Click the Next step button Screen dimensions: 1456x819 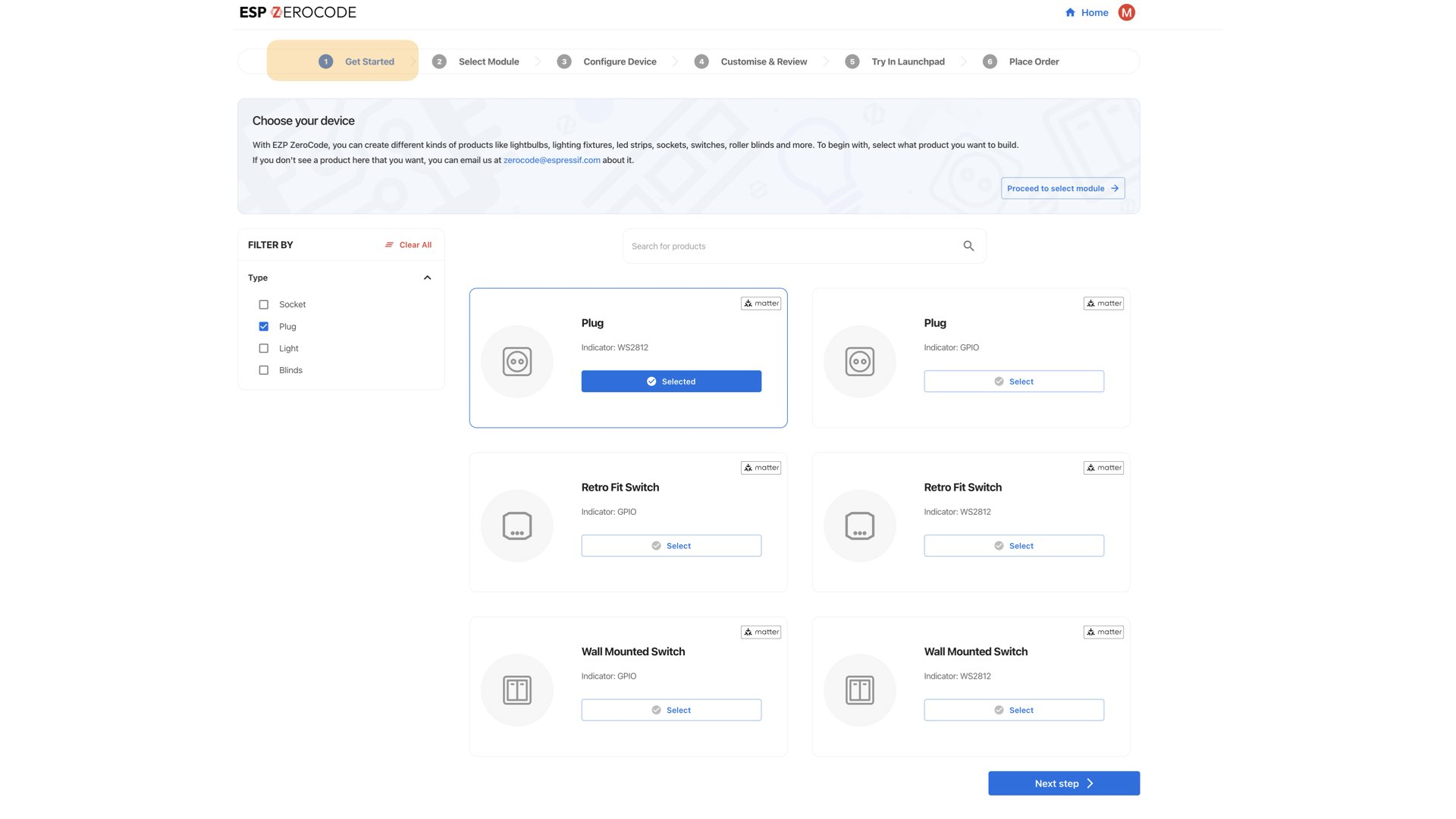pyautogui.click(x=1063, y=783)
